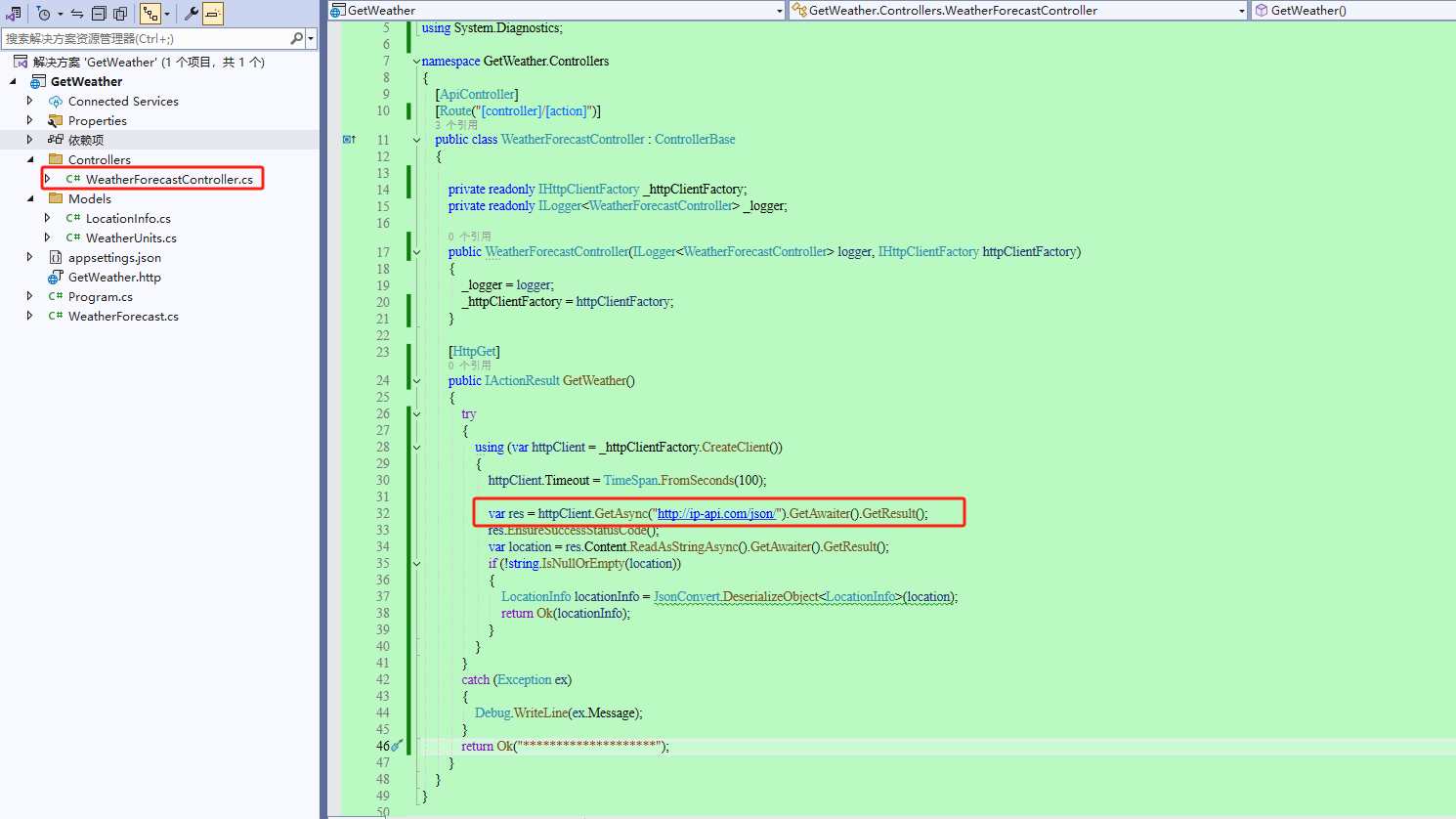This screenshot has height=819, width=1456.
Task: Click '3 个引用' CodeLens above class
Action: coord(456,125)
